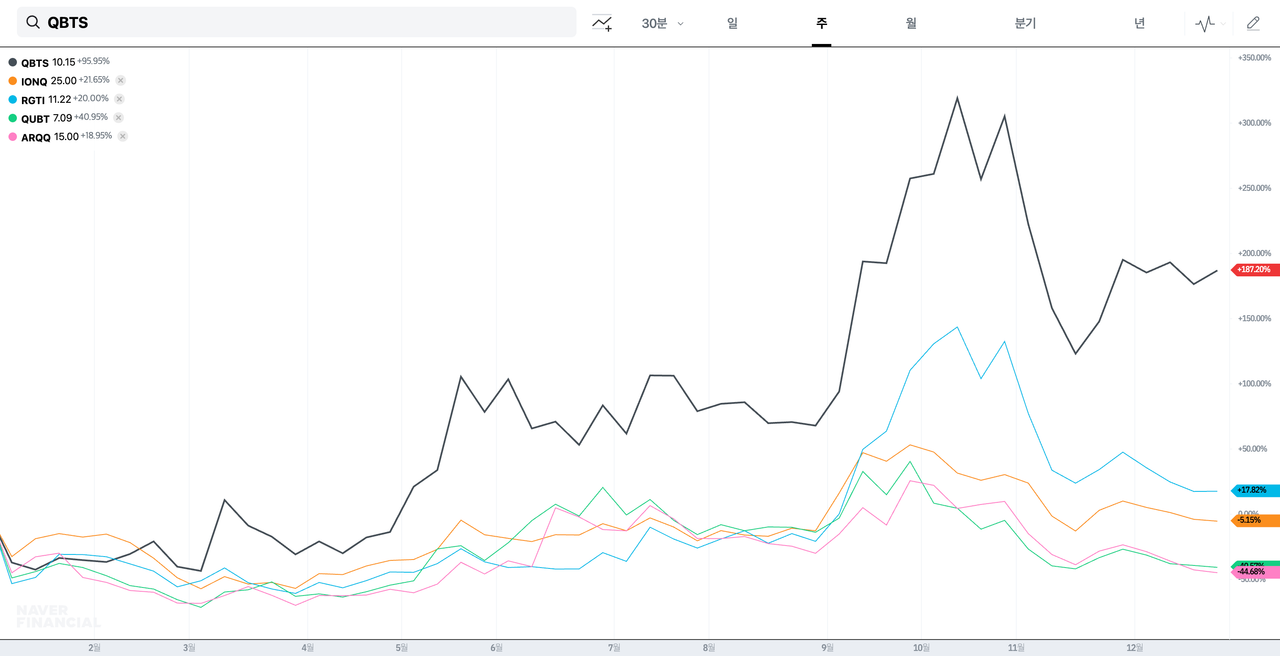Click the 10월 time axis label
The image size is (1280, 656).
coord(921,647)
